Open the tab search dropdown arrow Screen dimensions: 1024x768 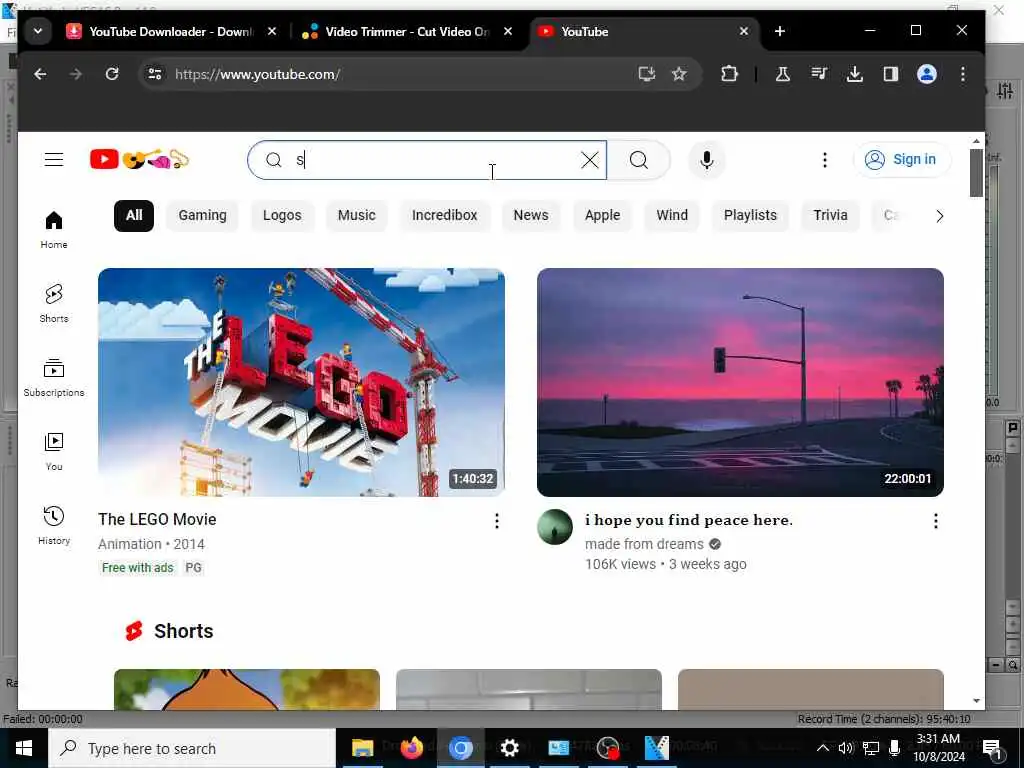click(x=38, y=31)
